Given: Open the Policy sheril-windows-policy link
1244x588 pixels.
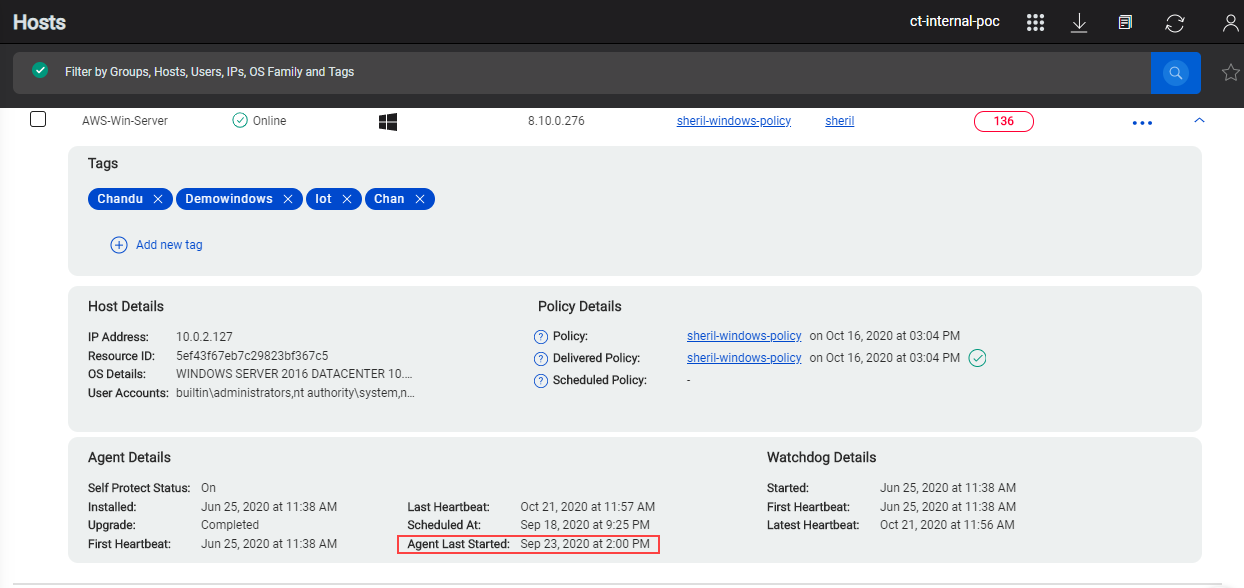Looking at the screenshot, I should point(744,336).
